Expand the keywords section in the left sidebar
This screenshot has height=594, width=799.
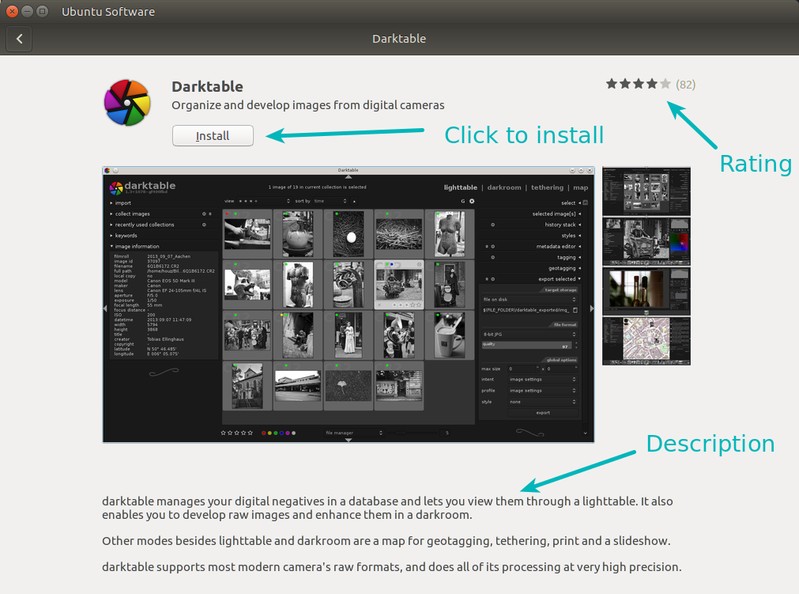click(x=127, y=235)
